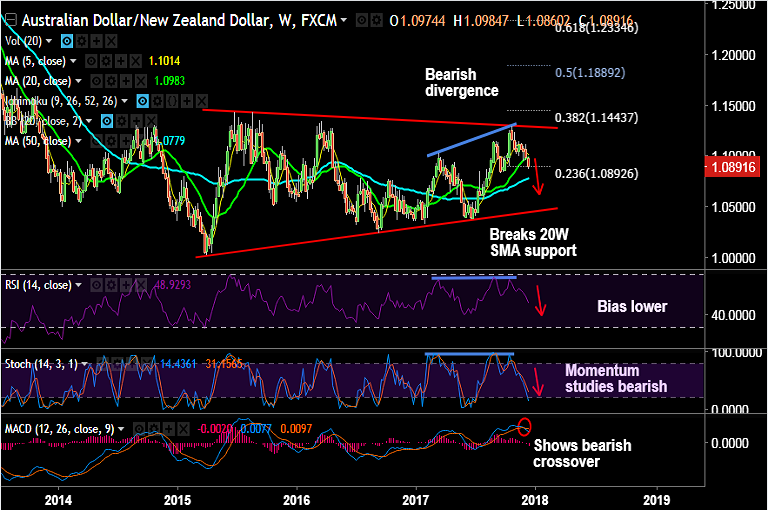This screenshot has height=510, width=768.
Task: Open Ichimoku source code braces icon
Action: tap(172, 101)
